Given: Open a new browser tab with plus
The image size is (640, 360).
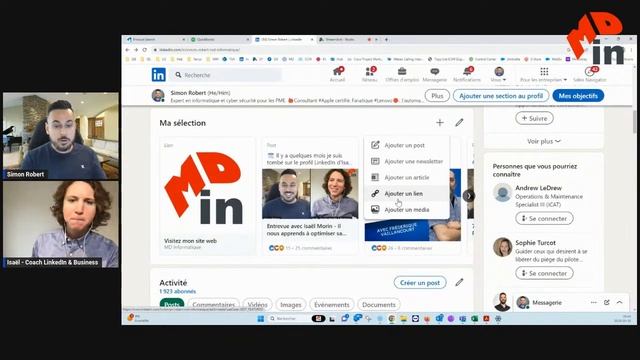Looking at the screenshot, I should (386, 40).
